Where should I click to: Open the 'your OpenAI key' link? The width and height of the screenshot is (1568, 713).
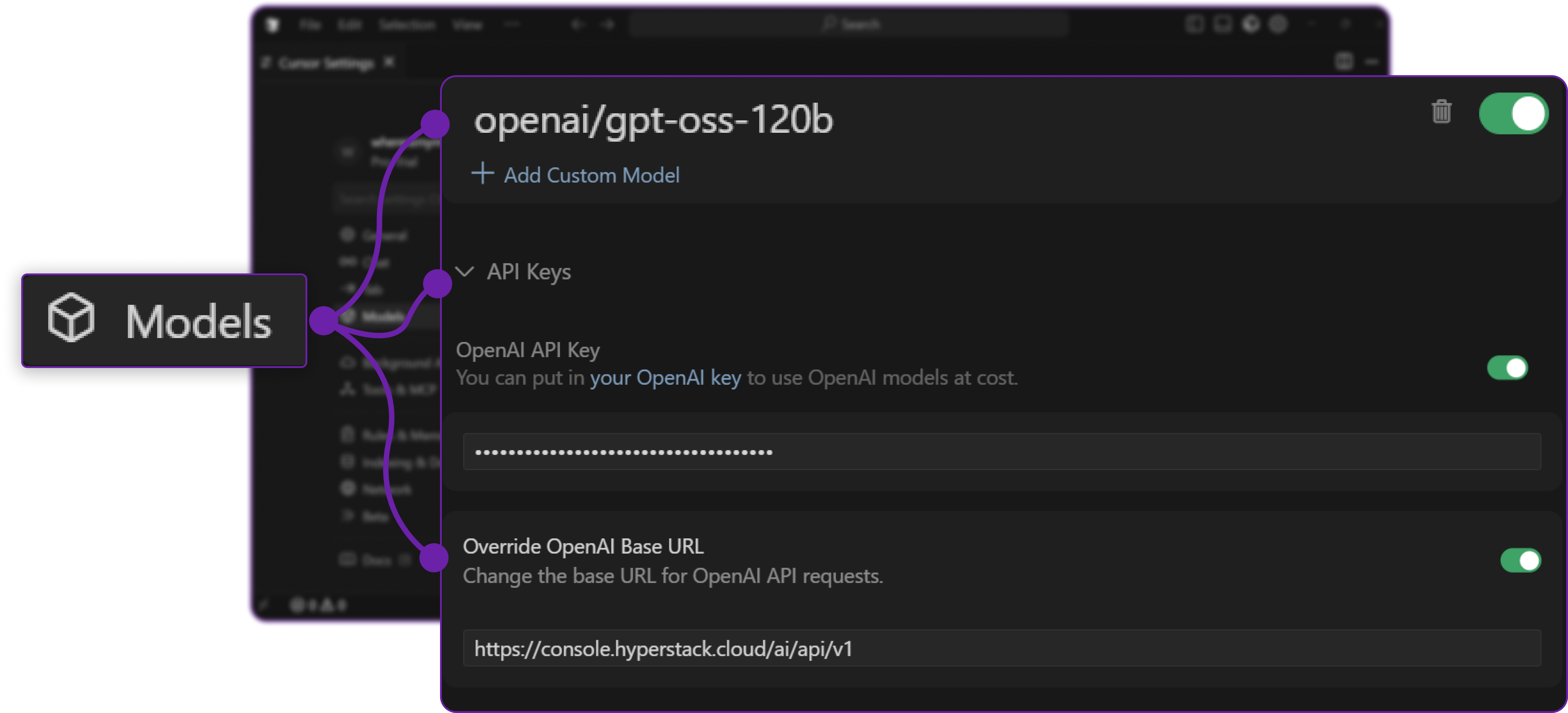coord(666,377)
